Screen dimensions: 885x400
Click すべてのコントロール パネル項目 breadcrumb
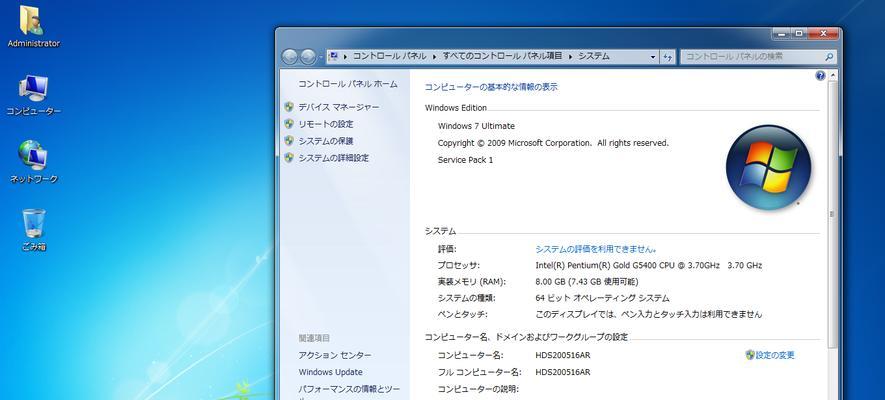pos(502,56)
